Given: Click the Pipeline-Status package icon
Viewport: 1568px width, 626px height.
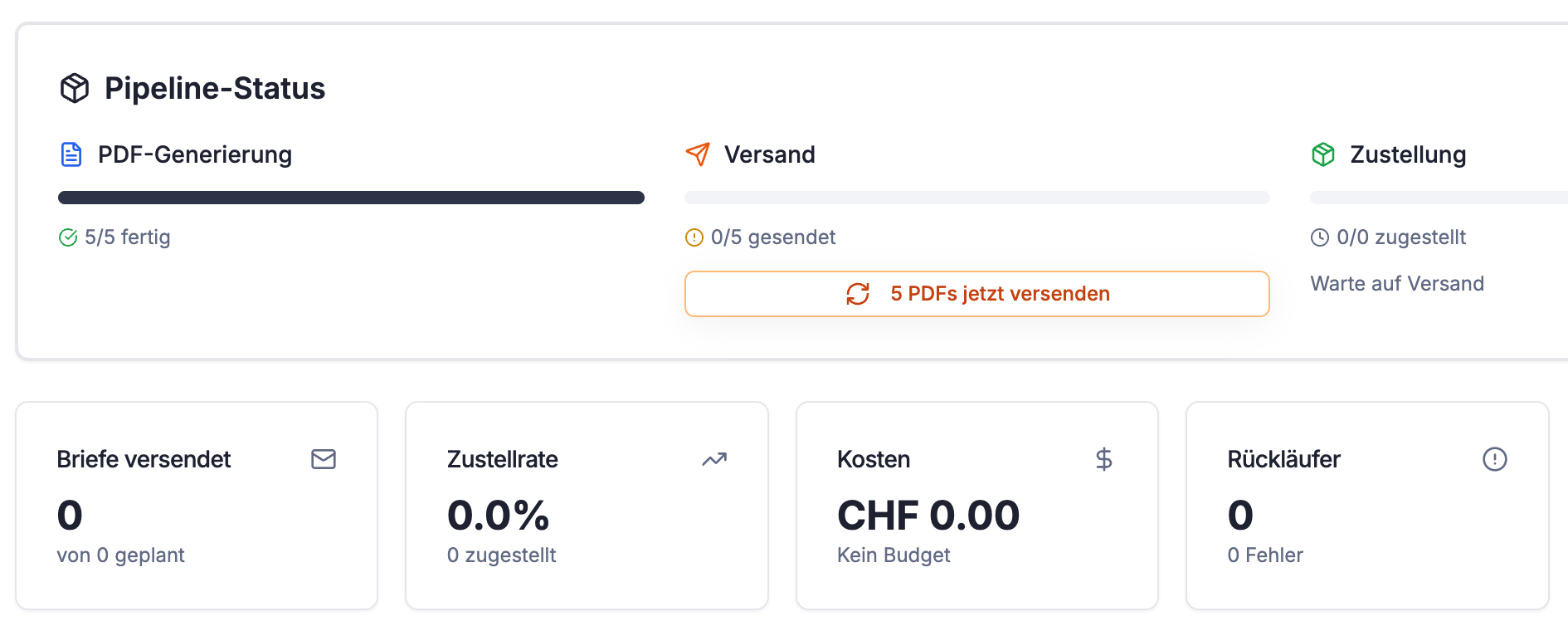Looking at the screenshot, I should (75, 88).
